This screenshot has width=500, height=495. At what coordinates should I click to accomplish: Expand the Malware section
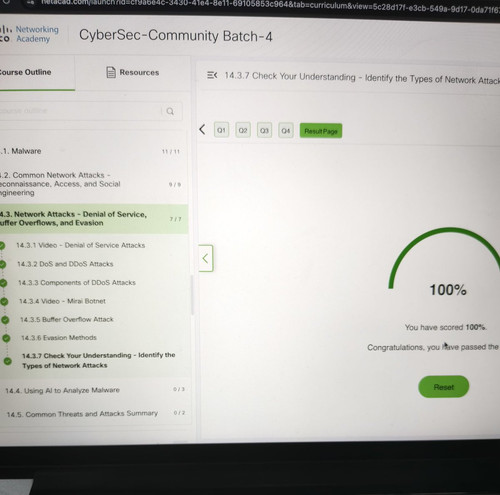(92, 151)
